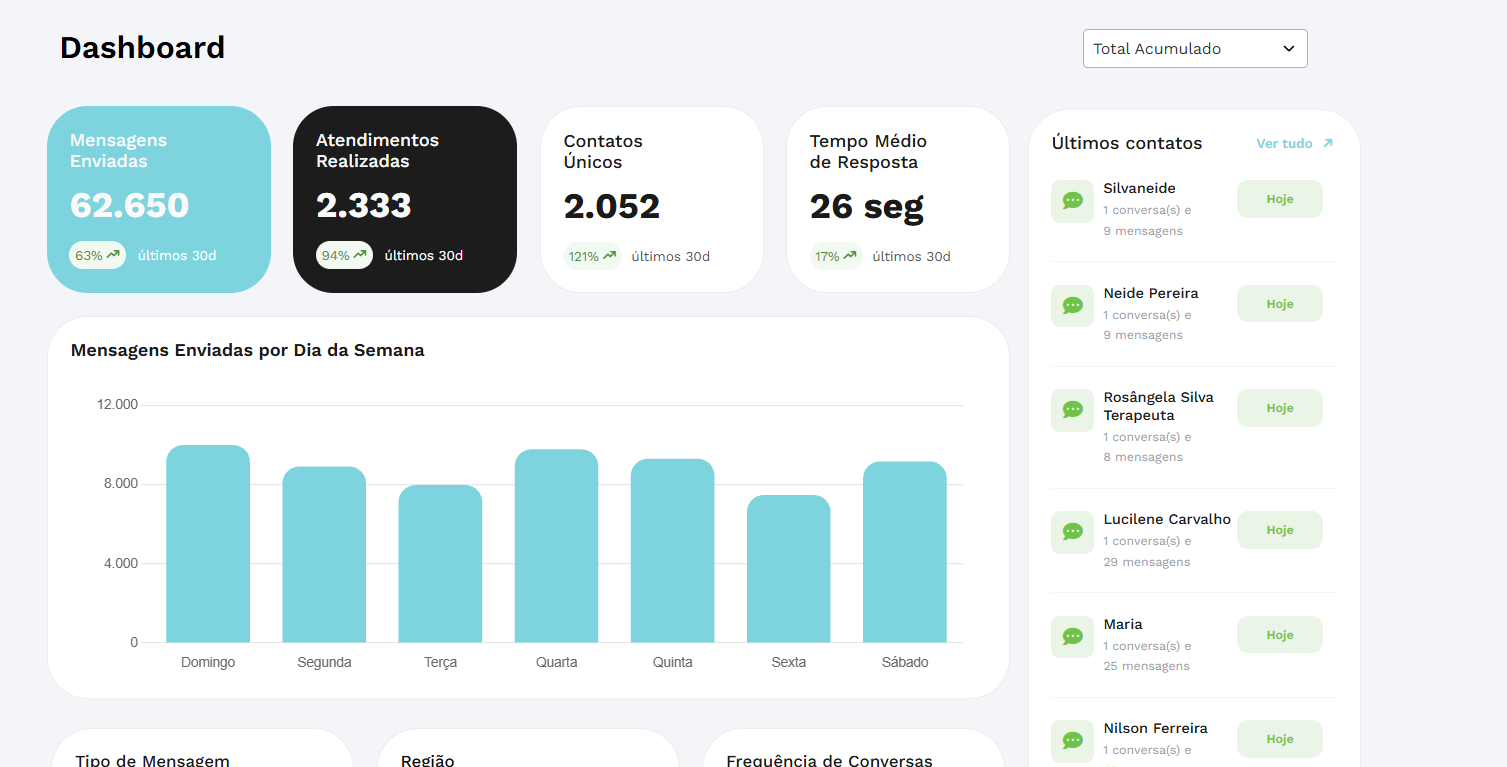Click the 121% trend badge in Contatos Únicos

point(592,256)
